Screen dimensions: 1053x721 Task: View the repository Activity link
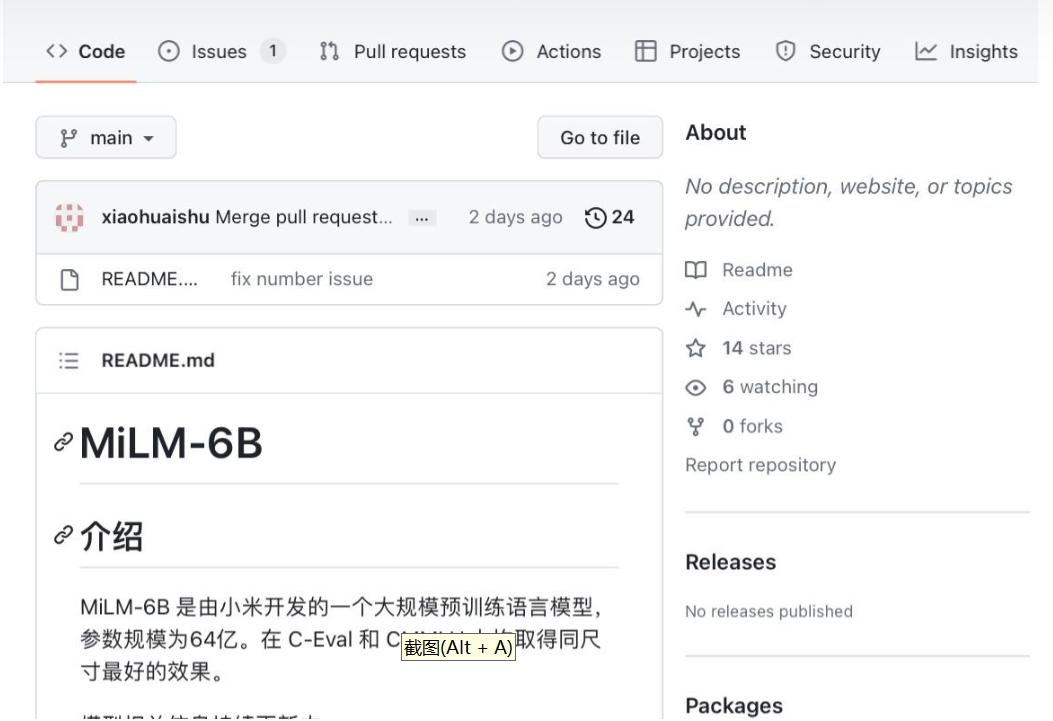coord(754,309)
